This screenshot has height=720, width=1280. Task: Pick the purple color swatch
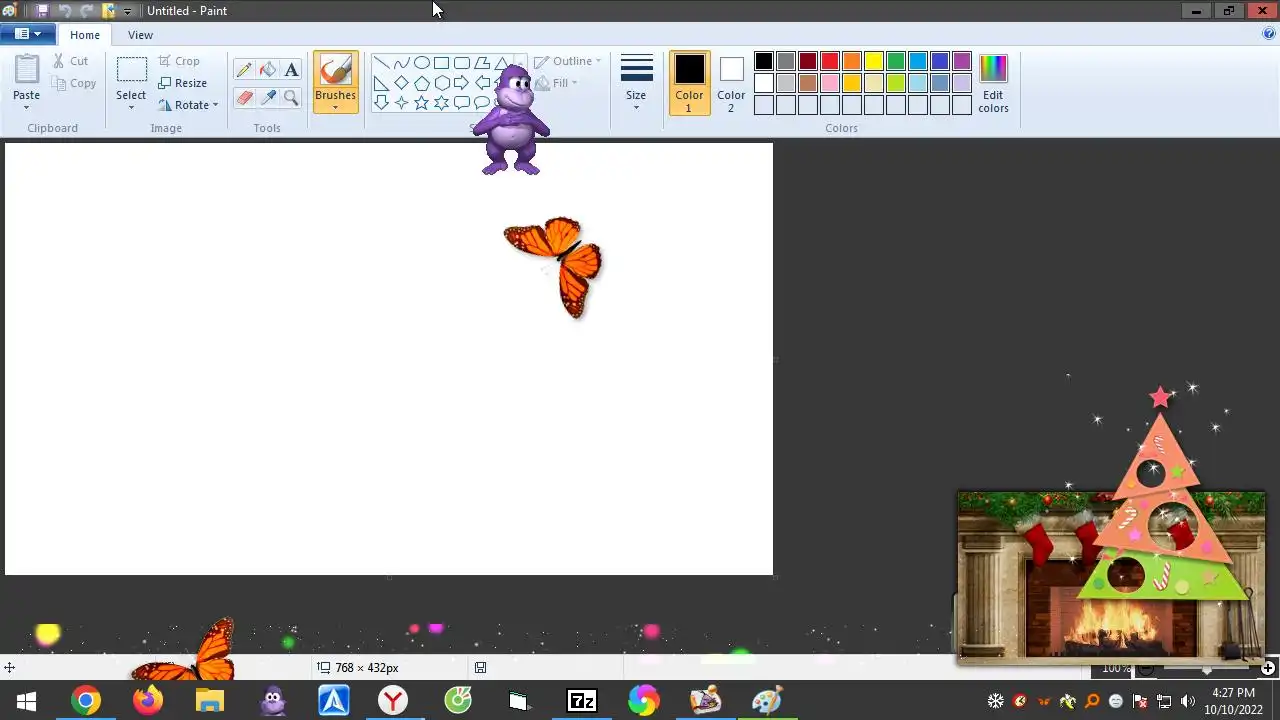pyautogui.click(x=962, y=61)
